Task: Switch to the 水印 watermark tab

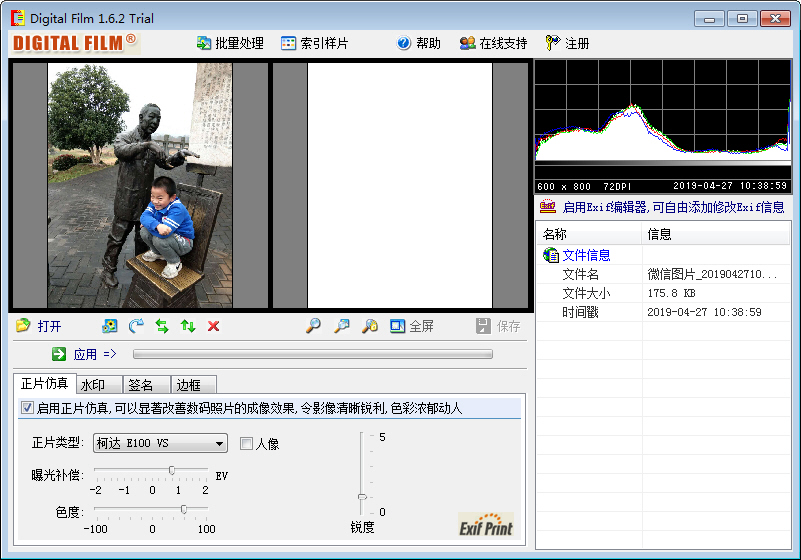Action: coord(93,385)
